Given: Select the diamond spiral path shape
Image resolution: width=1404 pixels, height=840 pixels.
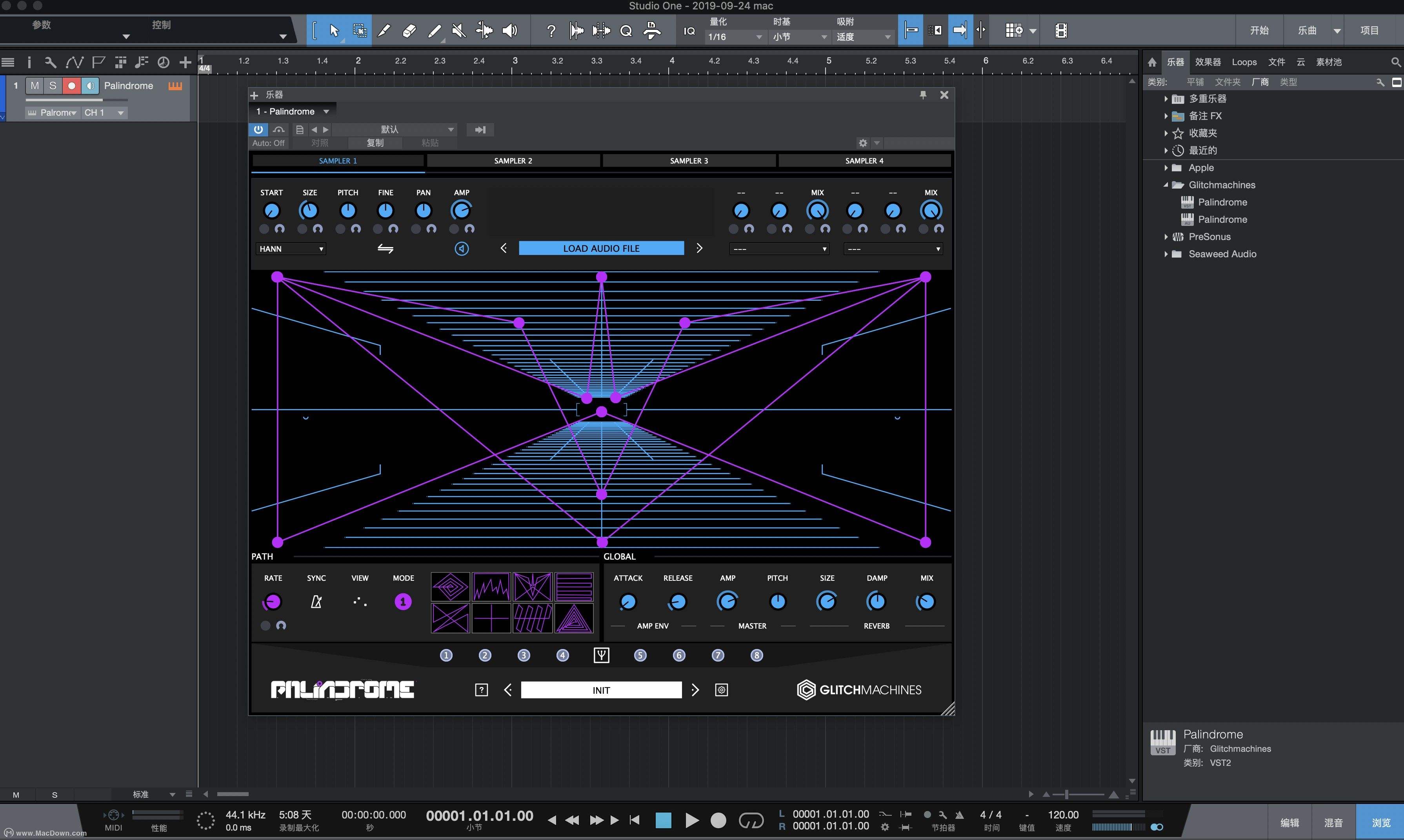Looking at the screenshot, I should (450, 586).
